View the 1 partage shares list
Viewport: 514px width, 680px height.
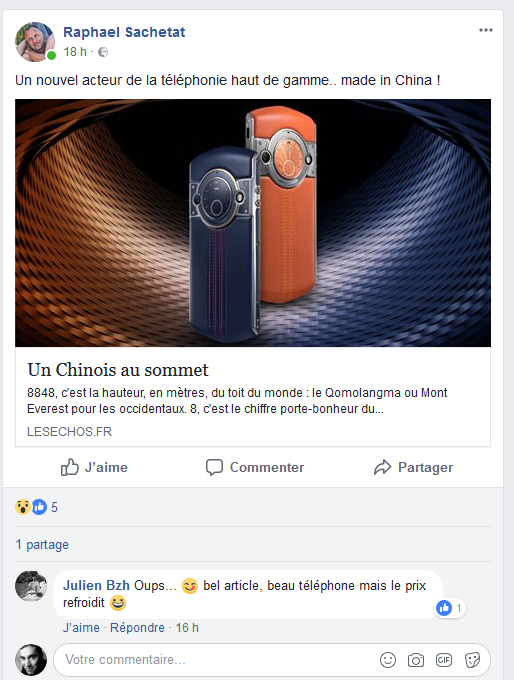[x=42, y=544]
